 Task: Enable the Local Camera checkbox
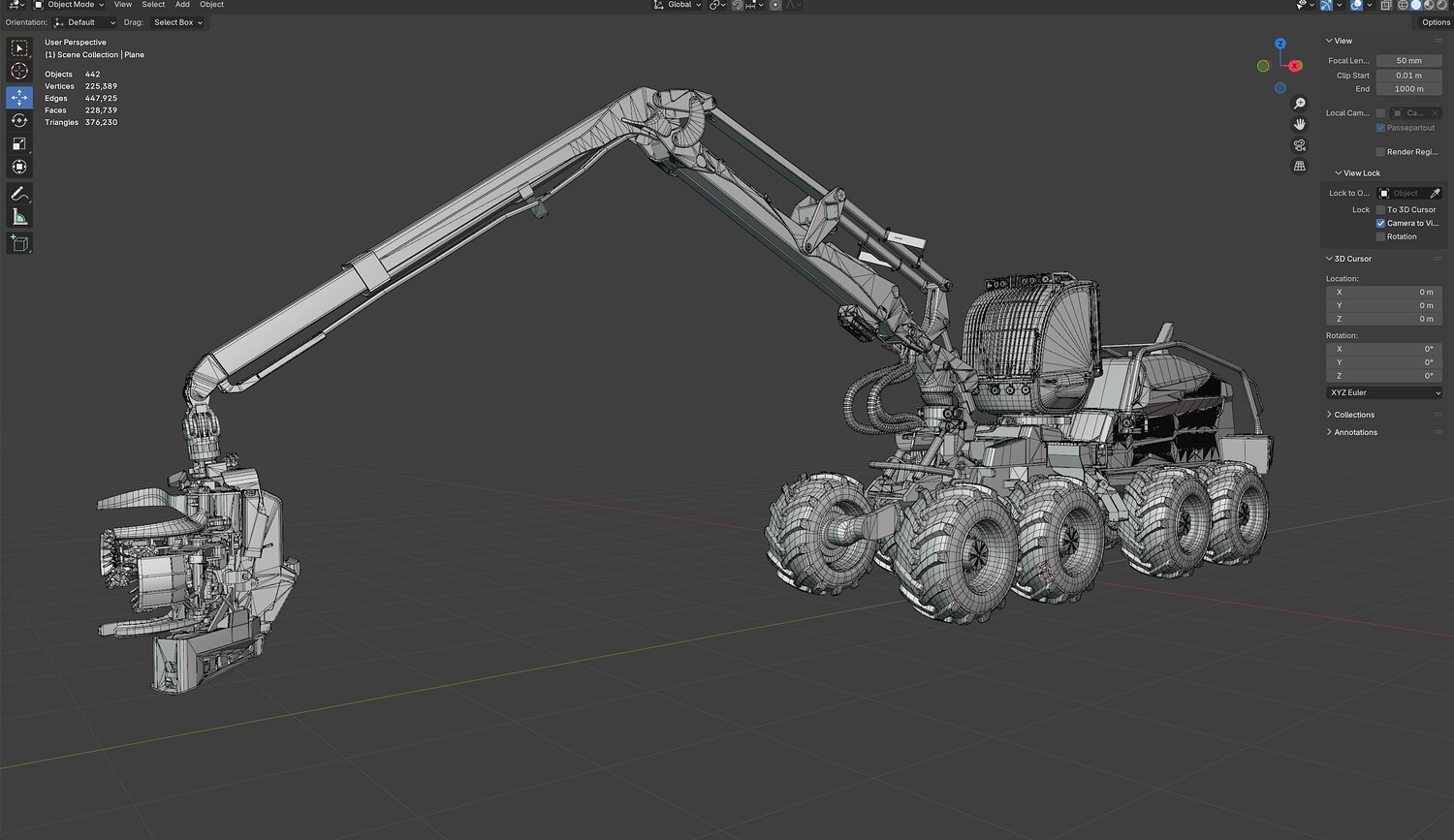[1380, 113]
